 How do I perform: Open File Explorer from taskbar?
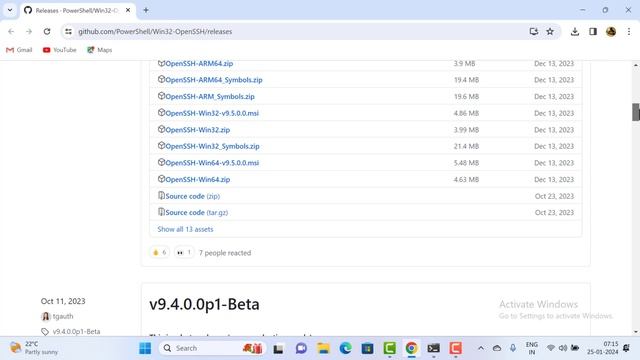click(324, 348)
